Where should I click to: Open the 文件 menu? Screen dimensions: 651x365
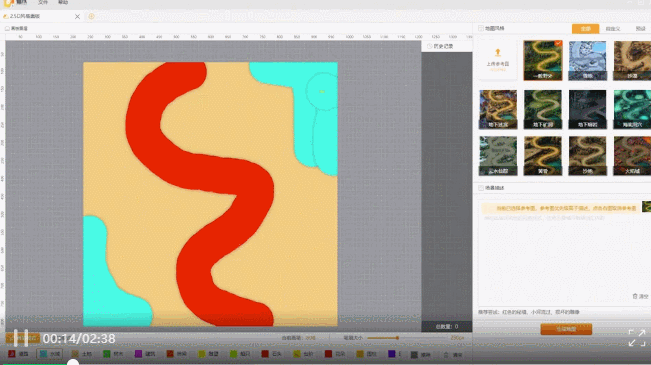click(x=43, y=2)
